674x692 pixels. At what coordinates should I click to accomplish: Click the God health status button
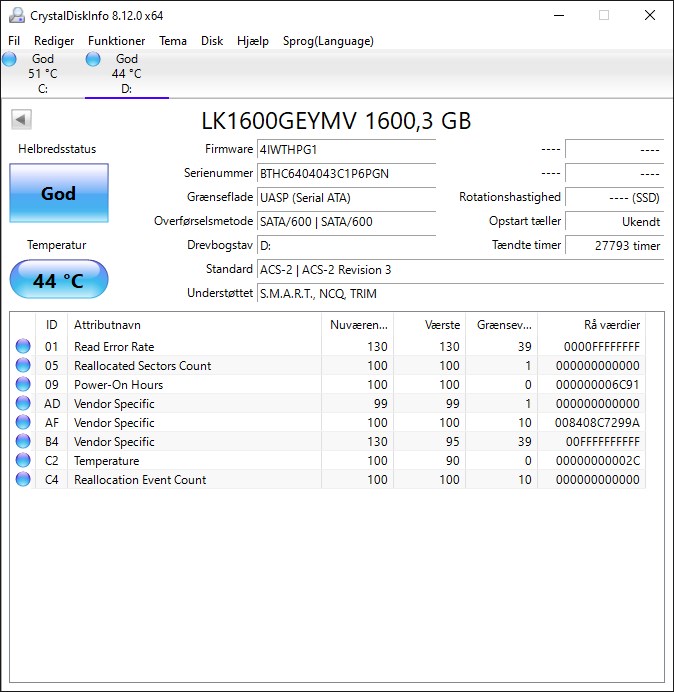click(x=59, y=193)
